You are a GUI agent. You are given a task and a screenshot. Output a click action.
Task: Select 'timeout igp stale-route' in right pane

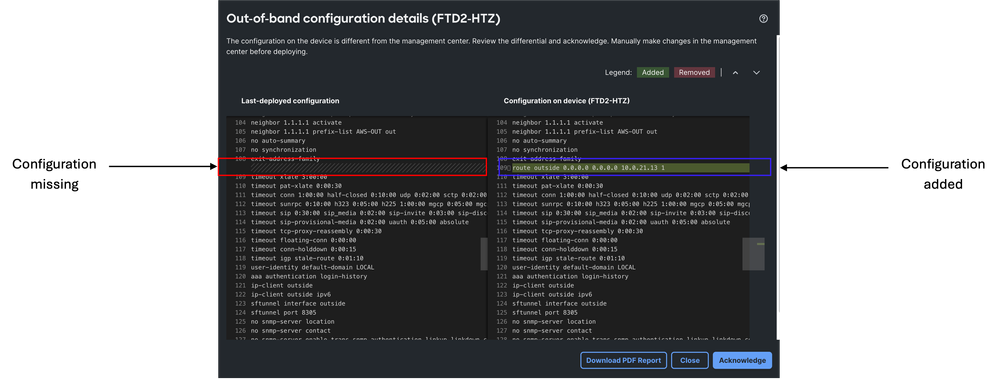(568, 258)
